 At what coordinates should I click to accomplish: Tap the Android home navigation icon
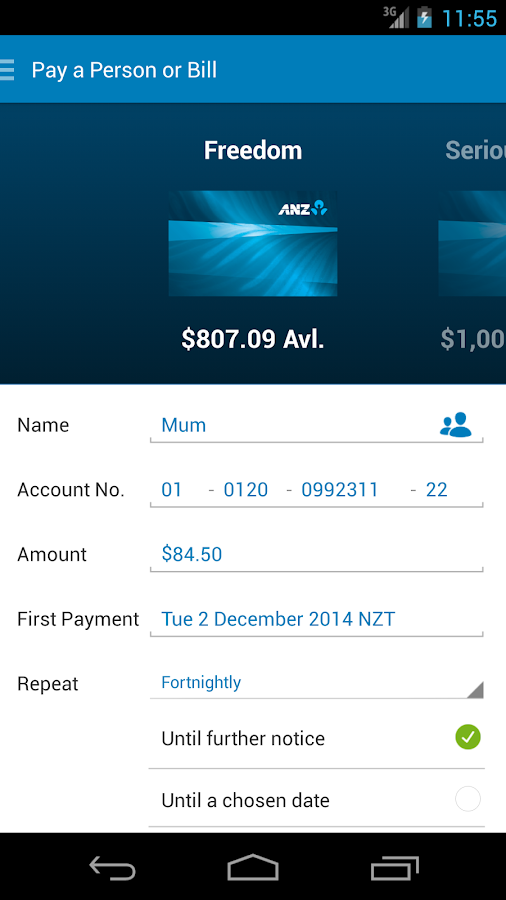[x=253, y=867]
